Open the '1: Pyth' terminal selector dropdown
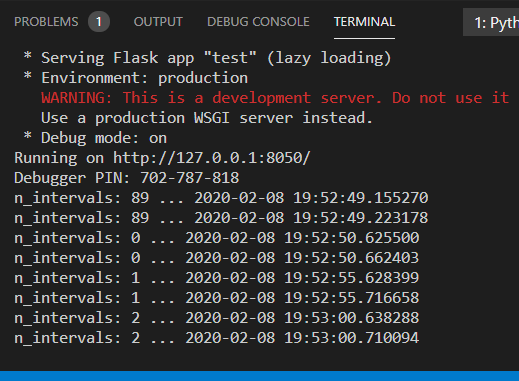Image resolution: width=519 pixels, height=381 pixels. (491, 23)
